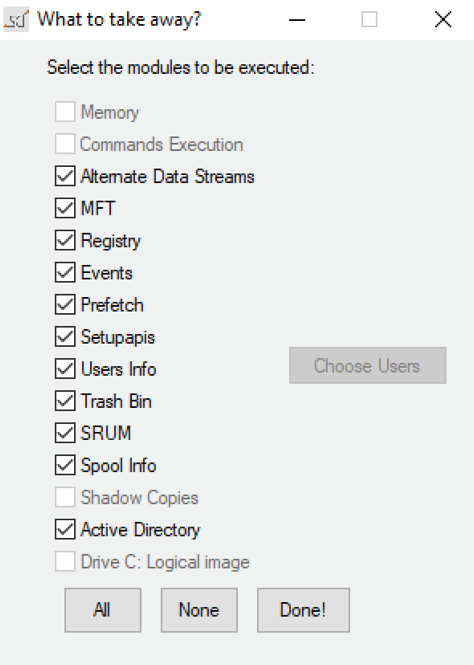This screenshot has height=665, width=474.
Task: Click the Memory checkbox
Action: [65, 112]
